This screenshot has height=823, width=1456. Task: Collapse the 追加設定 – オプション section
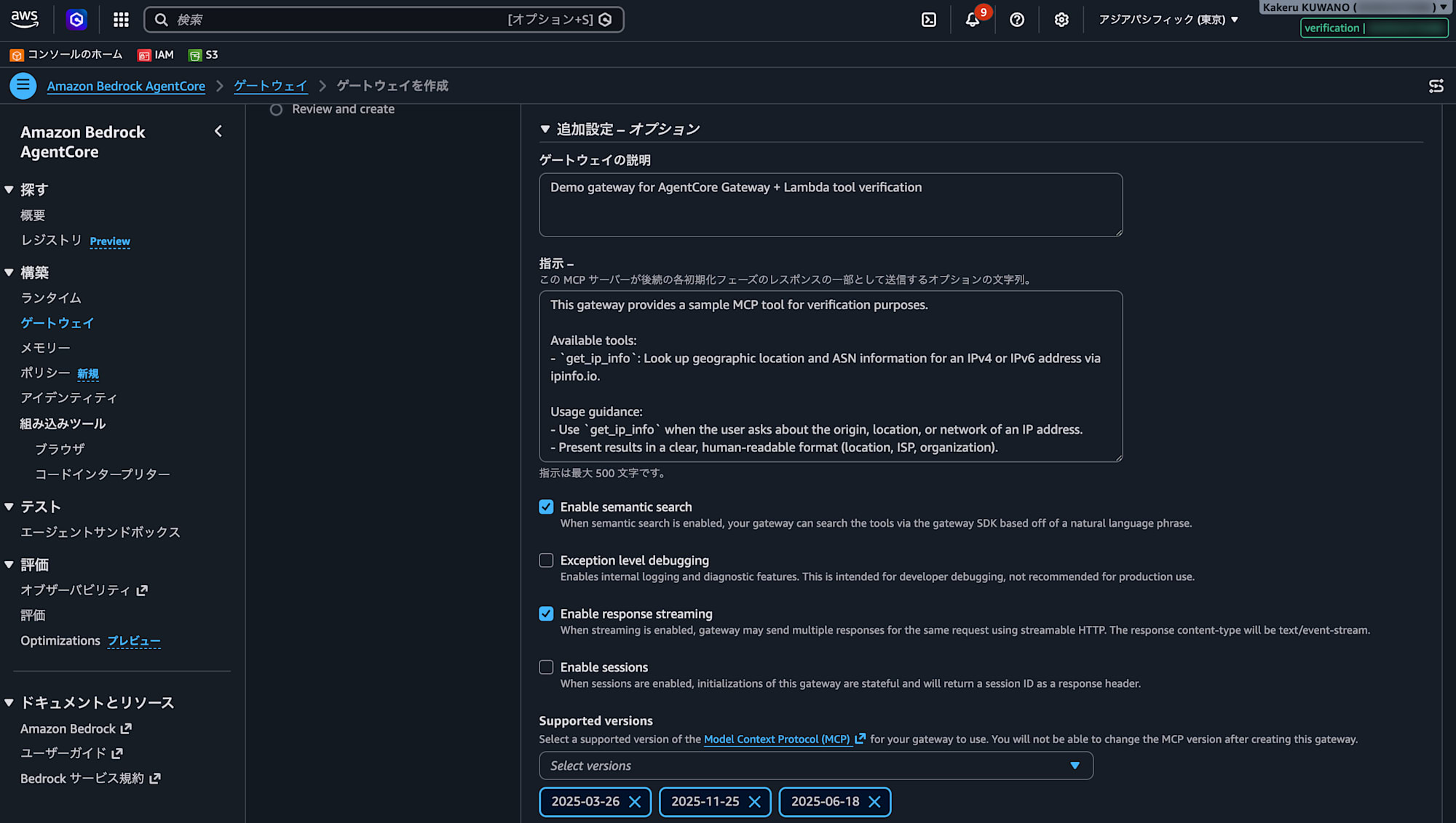tap(545, 130)
